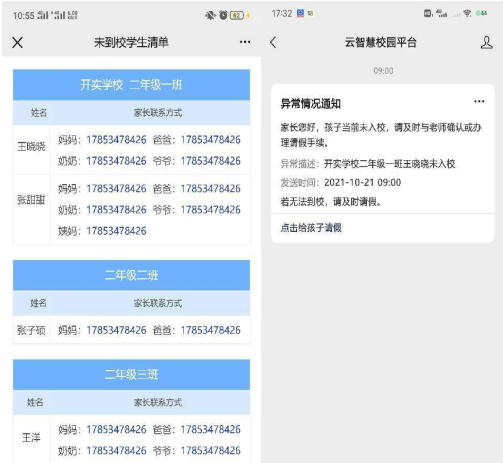Select the 开实学校 二年级一班 header

[131, 85]
